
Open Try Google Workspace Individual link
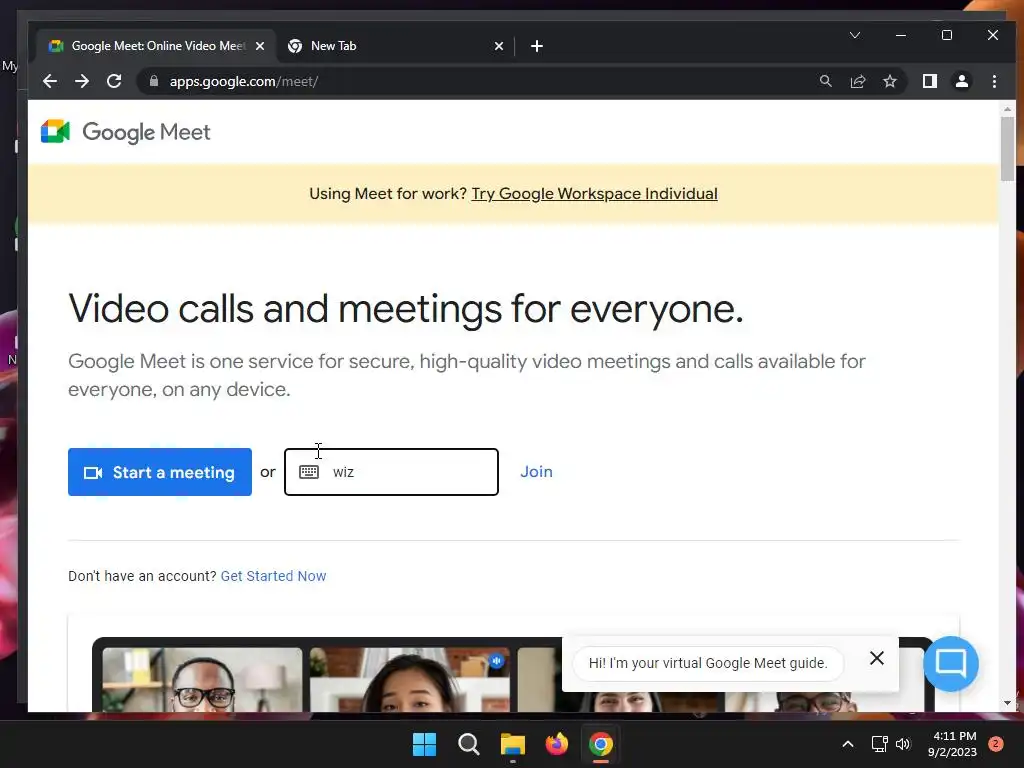click(594, 193)
